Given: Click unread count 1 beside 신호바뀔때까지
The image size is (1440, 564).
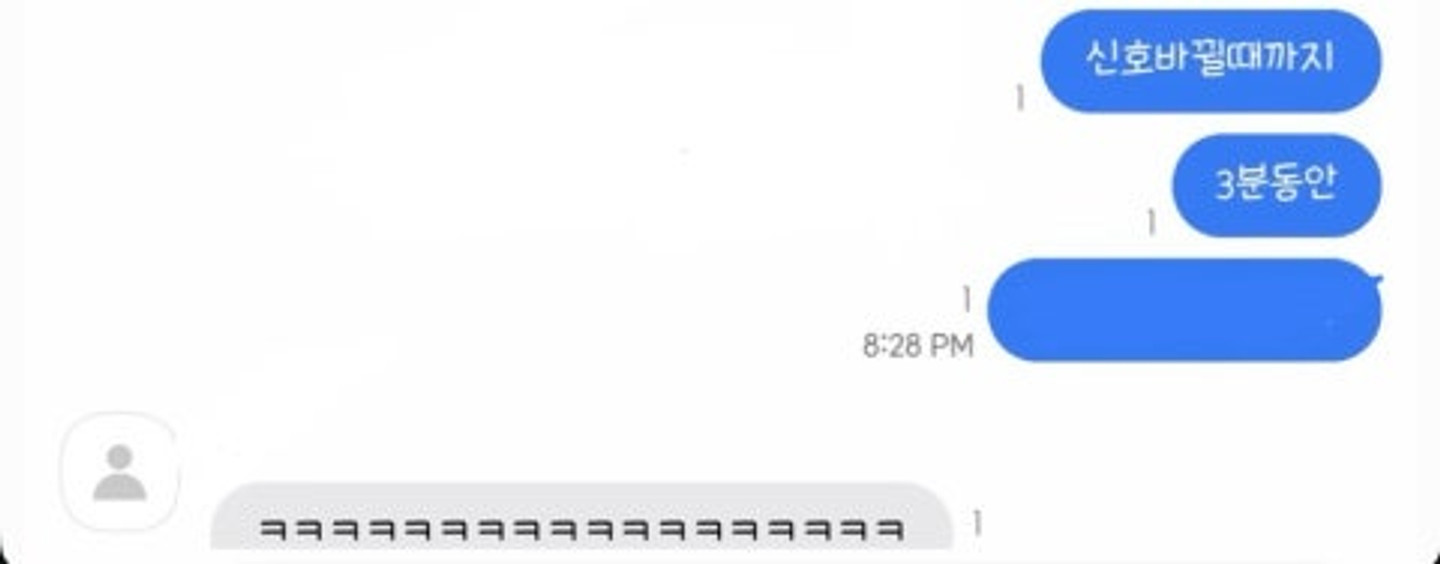Looking at the screenshot, I should (x=1020, y=98).
